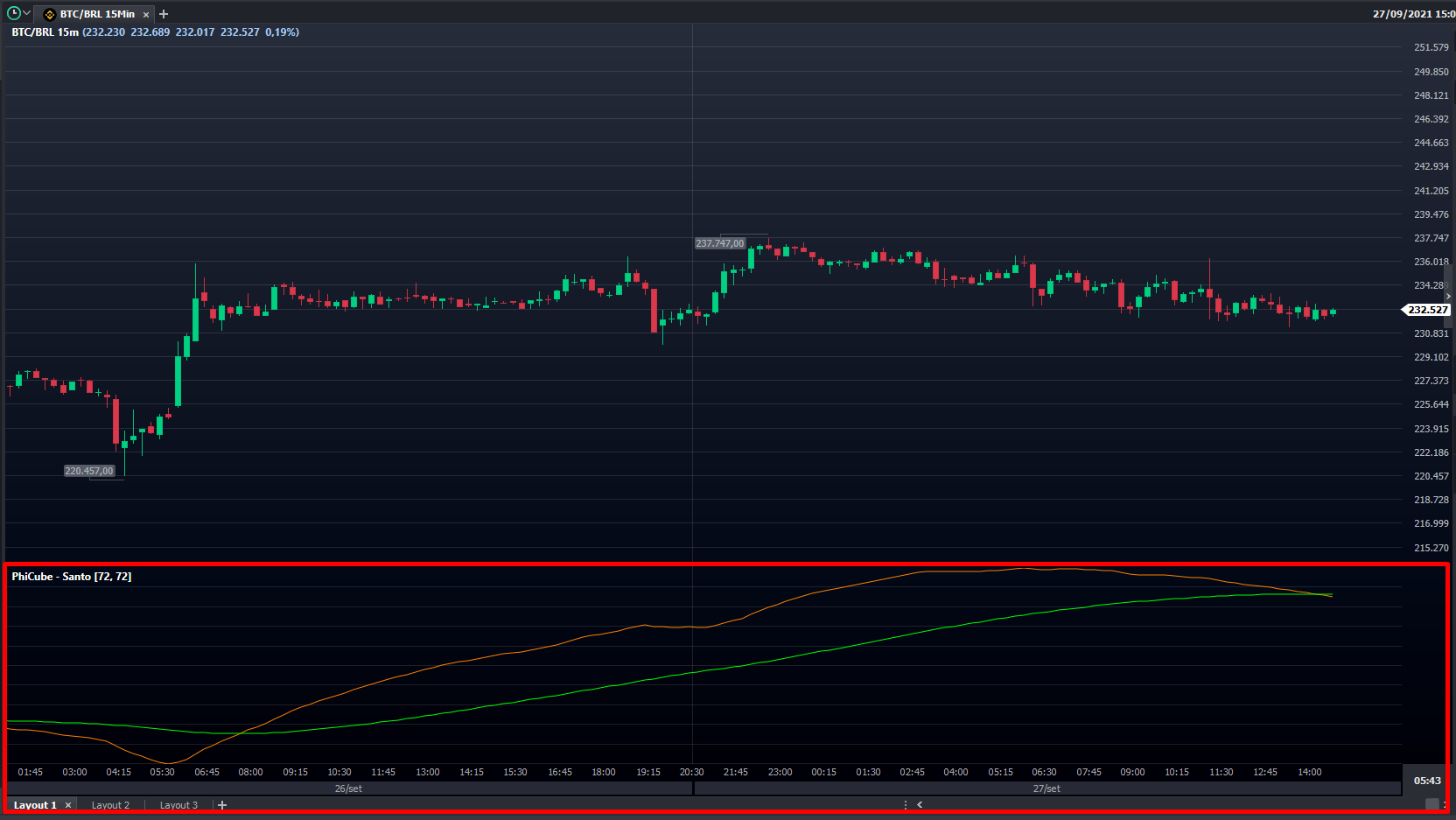Image resolution: width=1456 pixels, height=820 pixels.
Task: Click the 0,19% change value
Action: (282, 32)
